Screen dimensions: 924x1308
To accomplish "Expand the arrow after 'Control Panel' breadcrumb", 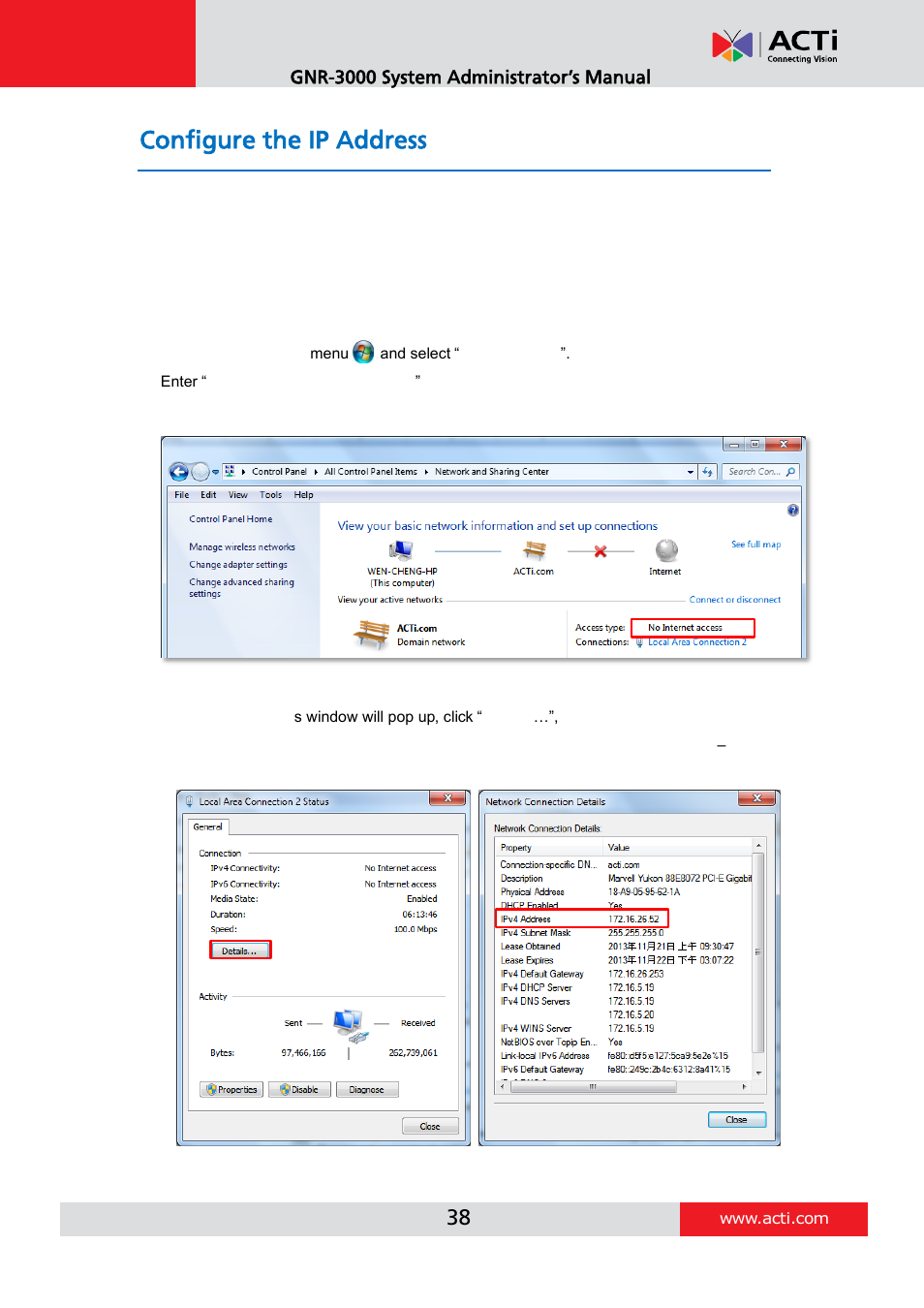I will (315, 472).
